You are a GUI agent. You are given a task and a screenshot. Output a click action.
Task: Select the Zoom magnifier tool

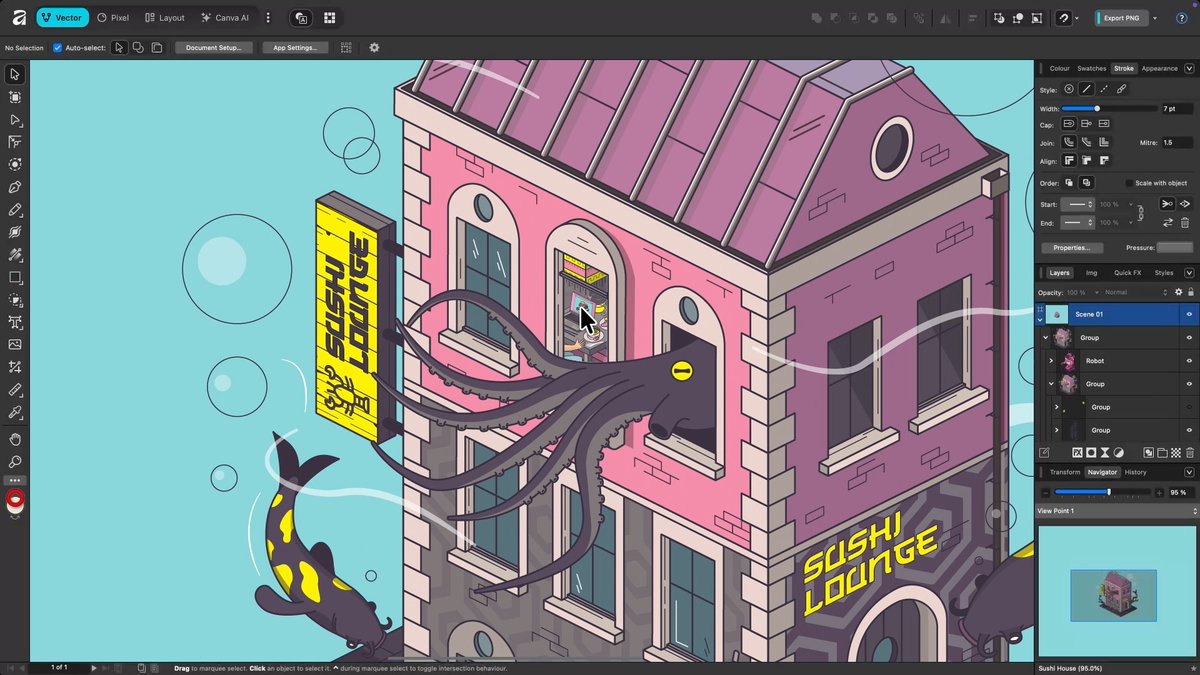click(15, 462)
